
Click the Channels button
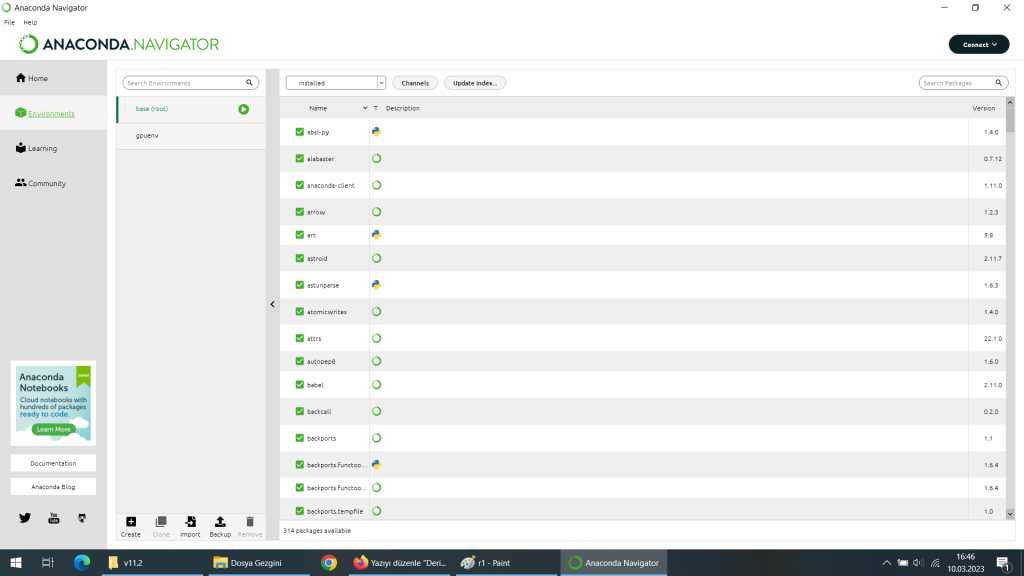(415, 83)
